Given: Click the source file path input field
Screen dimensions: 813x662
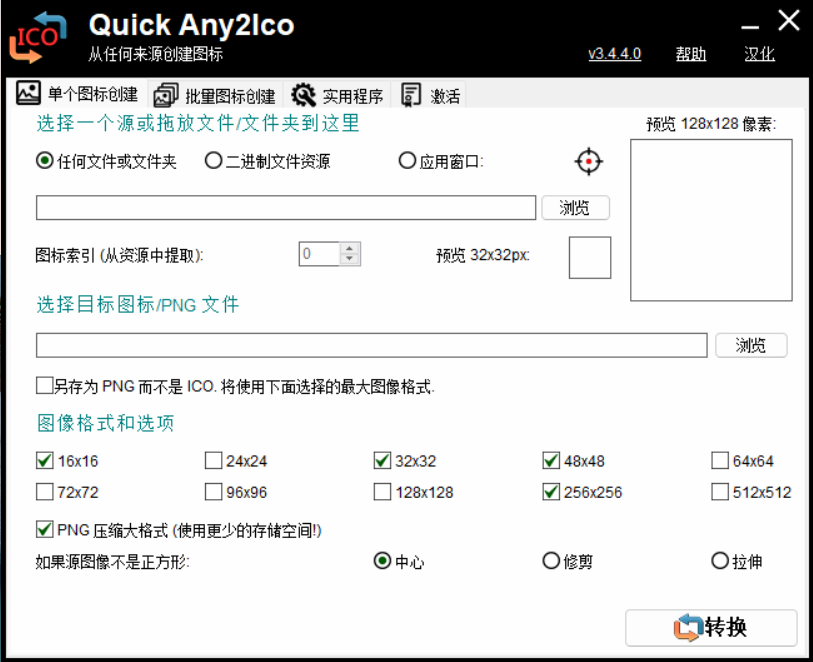Looking at the screenshot, I should [x=286, y=207].
